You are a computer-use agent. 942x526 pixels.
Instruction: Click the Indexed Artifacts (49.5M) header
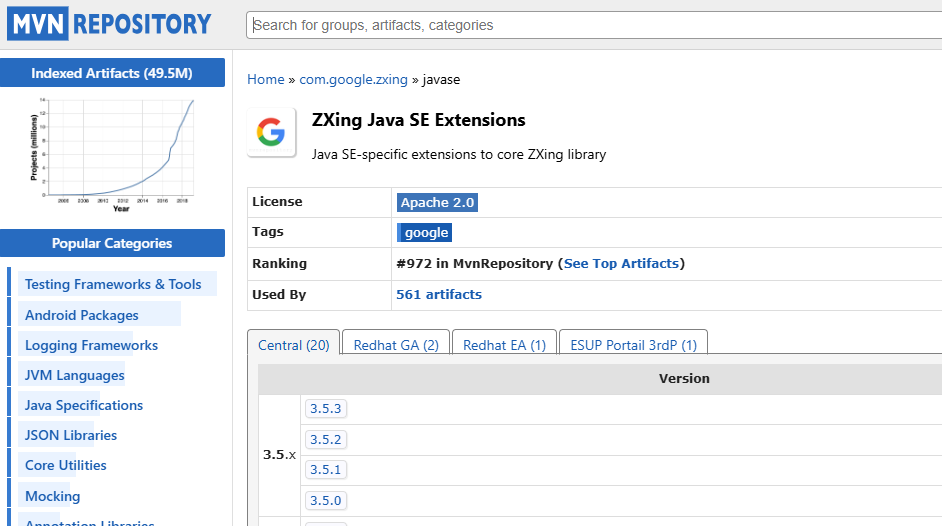point(112,73)
